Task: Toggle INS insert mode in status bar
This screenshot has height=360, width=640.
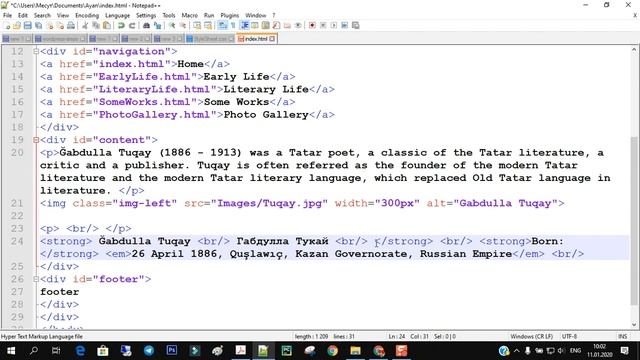Action: click(x=622, y=337)
